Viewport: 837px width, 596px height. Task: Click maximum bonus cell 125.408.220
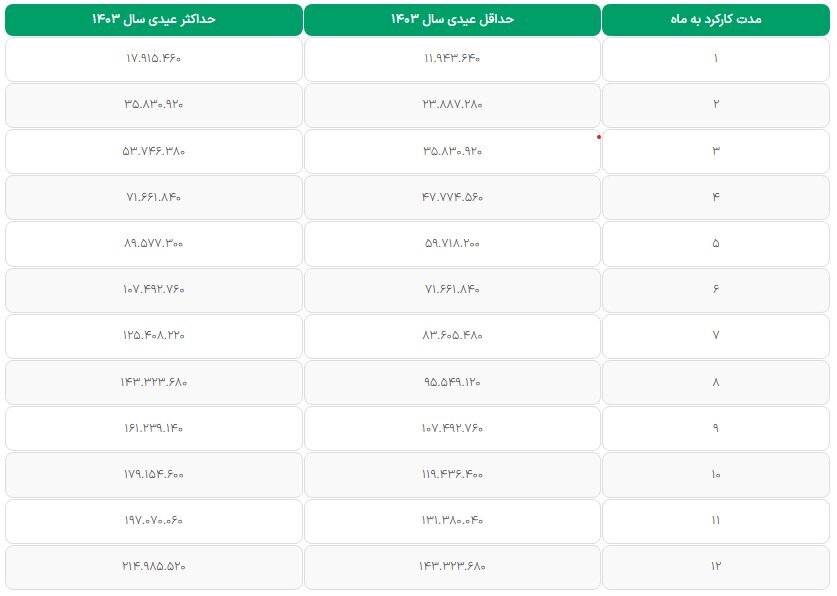154,335
